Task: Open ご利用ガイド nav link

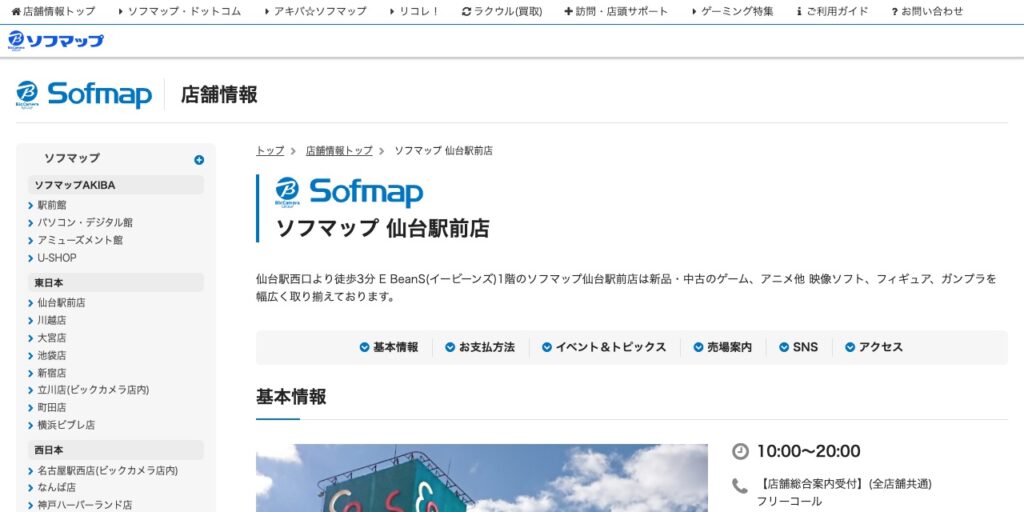Action: pos(833,11)
